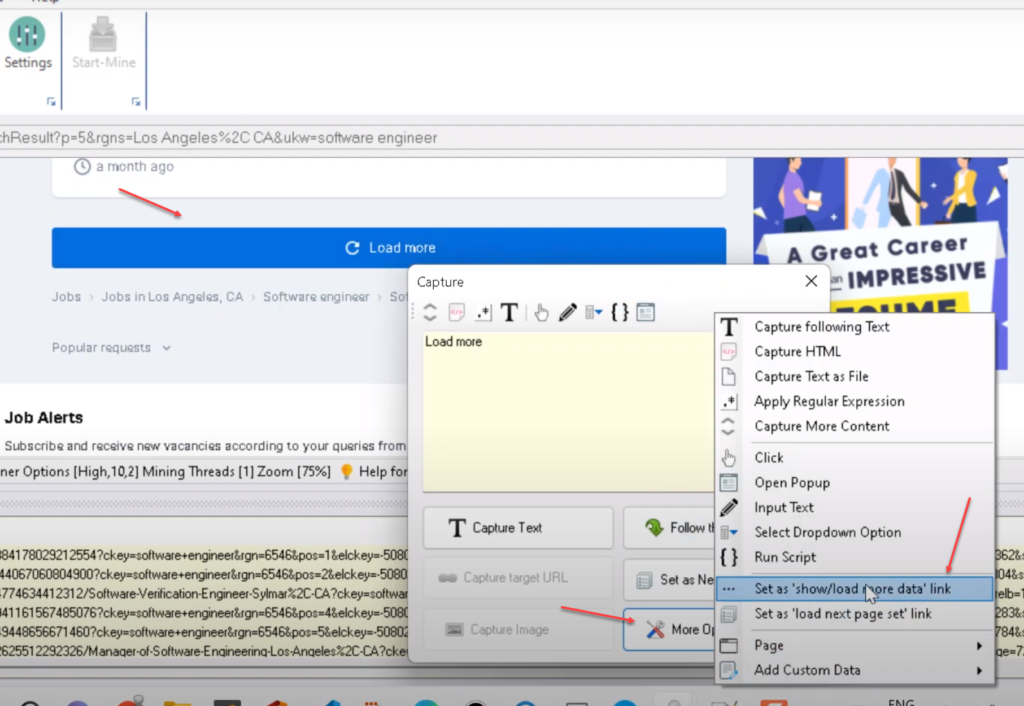Viewport: 1024px width, 706px height.
Task: Select Apply Regular Expression menu entry
Action: [829, 402]
